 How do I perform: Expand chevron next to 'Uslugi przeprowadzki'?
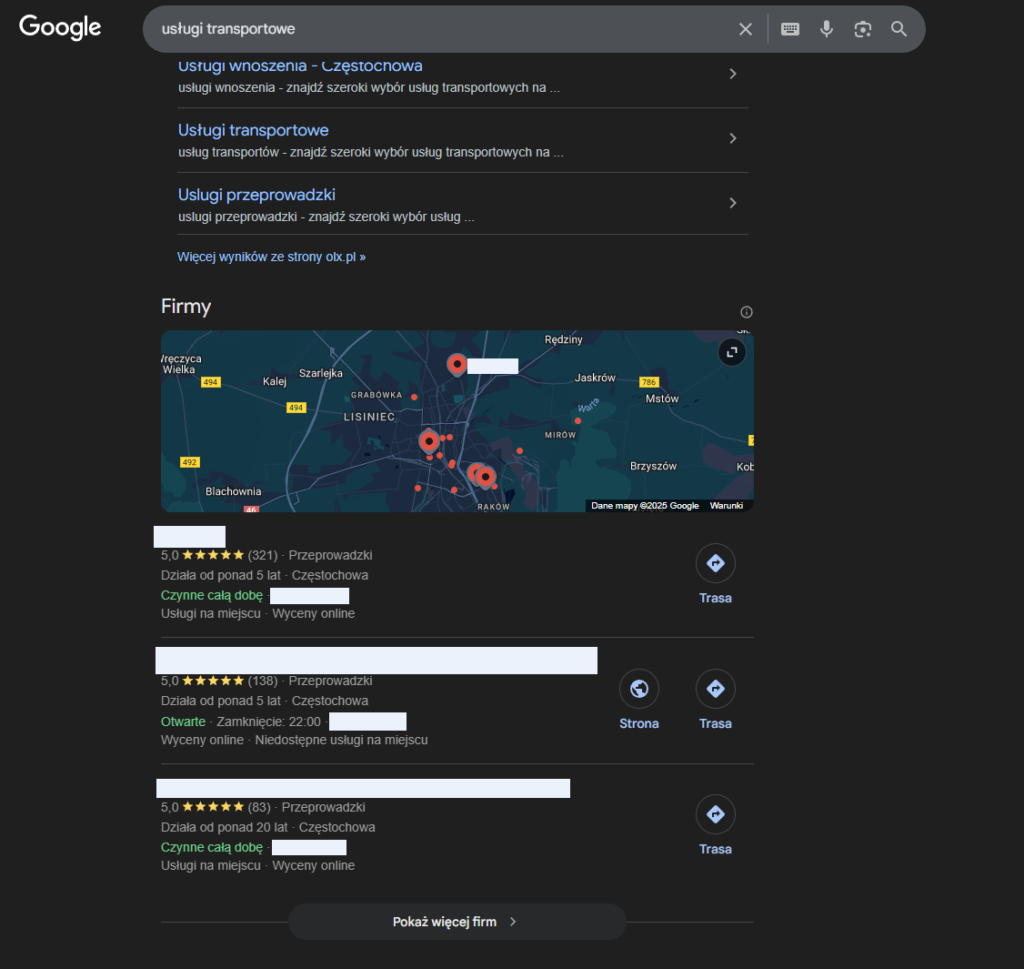pos(733,203)
